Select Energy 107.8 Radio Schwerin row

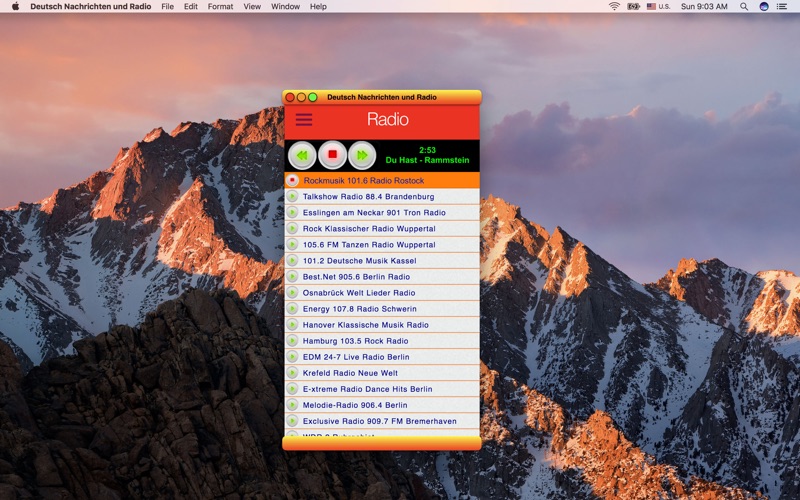[382, 309]
